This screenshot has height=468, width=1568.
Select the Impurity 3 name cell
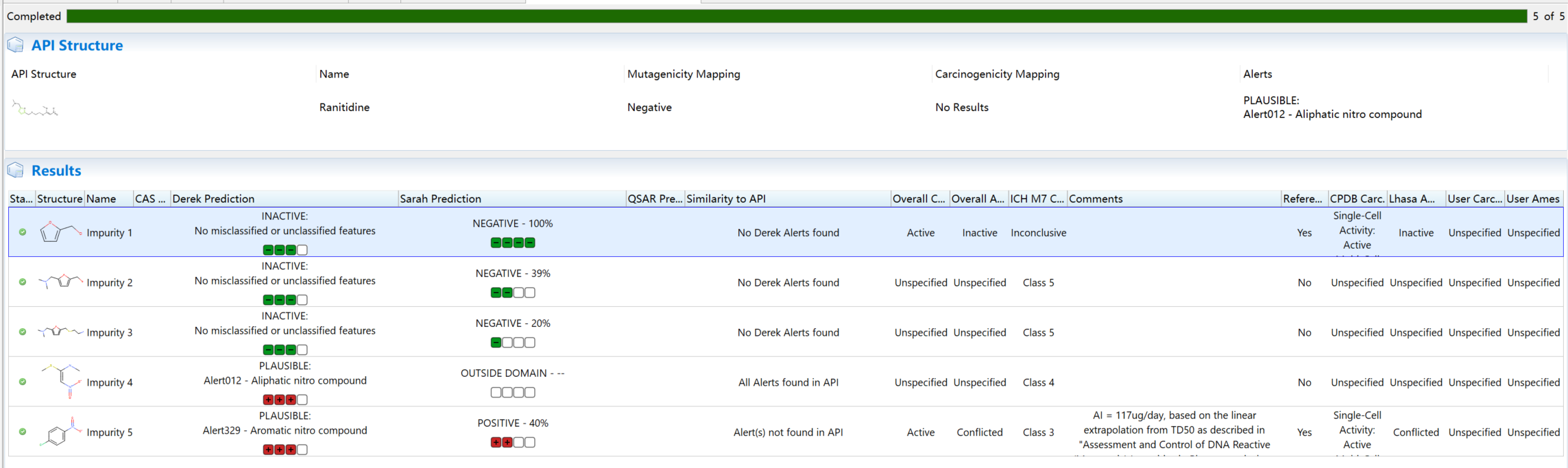[x=109, y=333]
